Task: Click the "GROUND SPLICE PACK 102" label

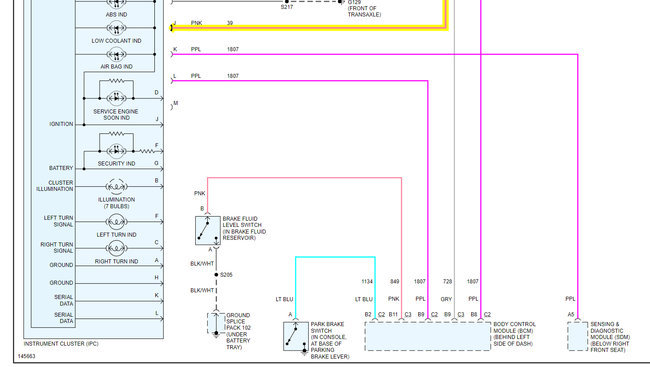Action: click(238, 331)
